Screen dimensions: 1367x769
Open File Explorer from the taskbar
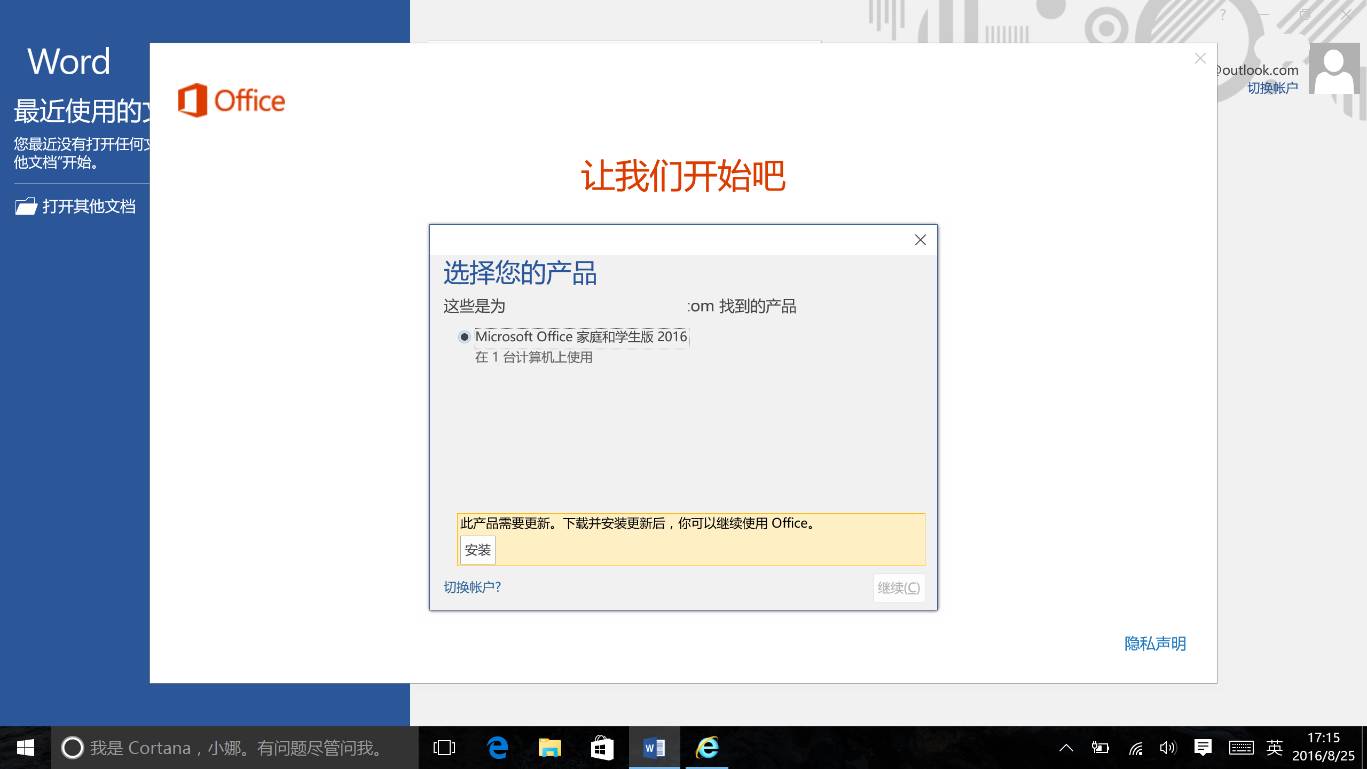549,747
